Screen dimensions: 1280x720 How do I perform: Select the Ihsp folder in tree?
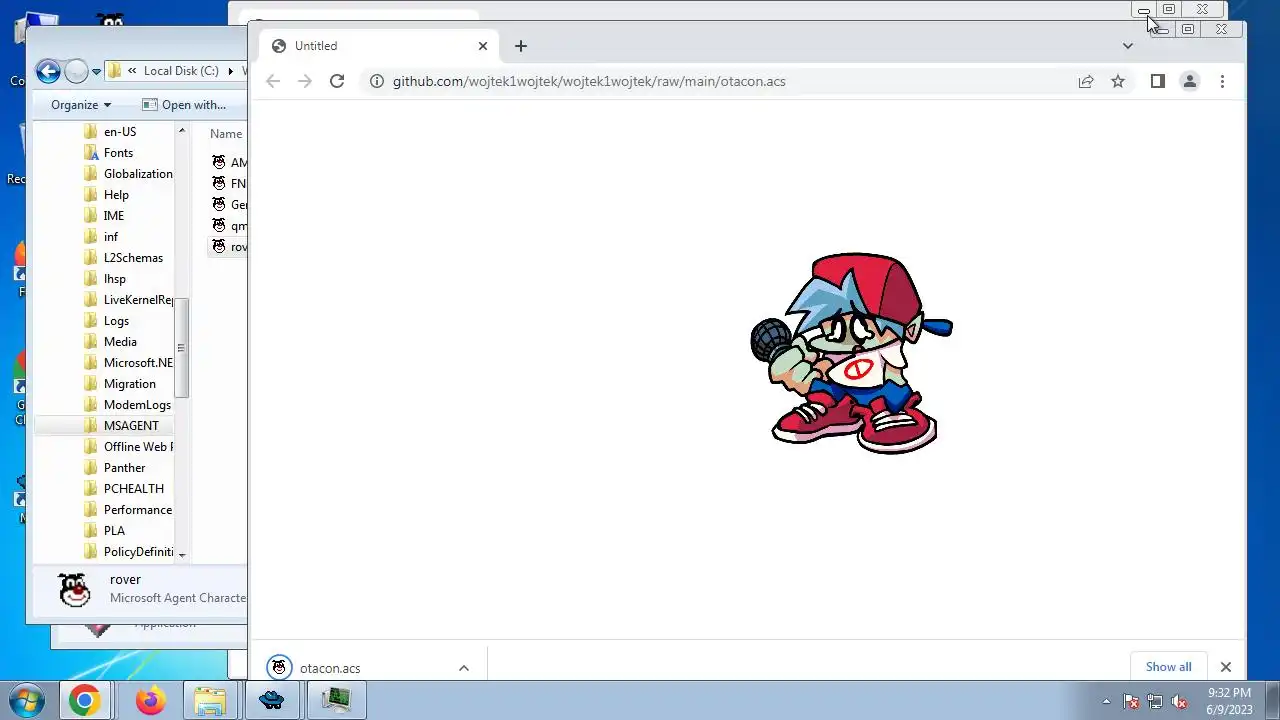point(115,278)
